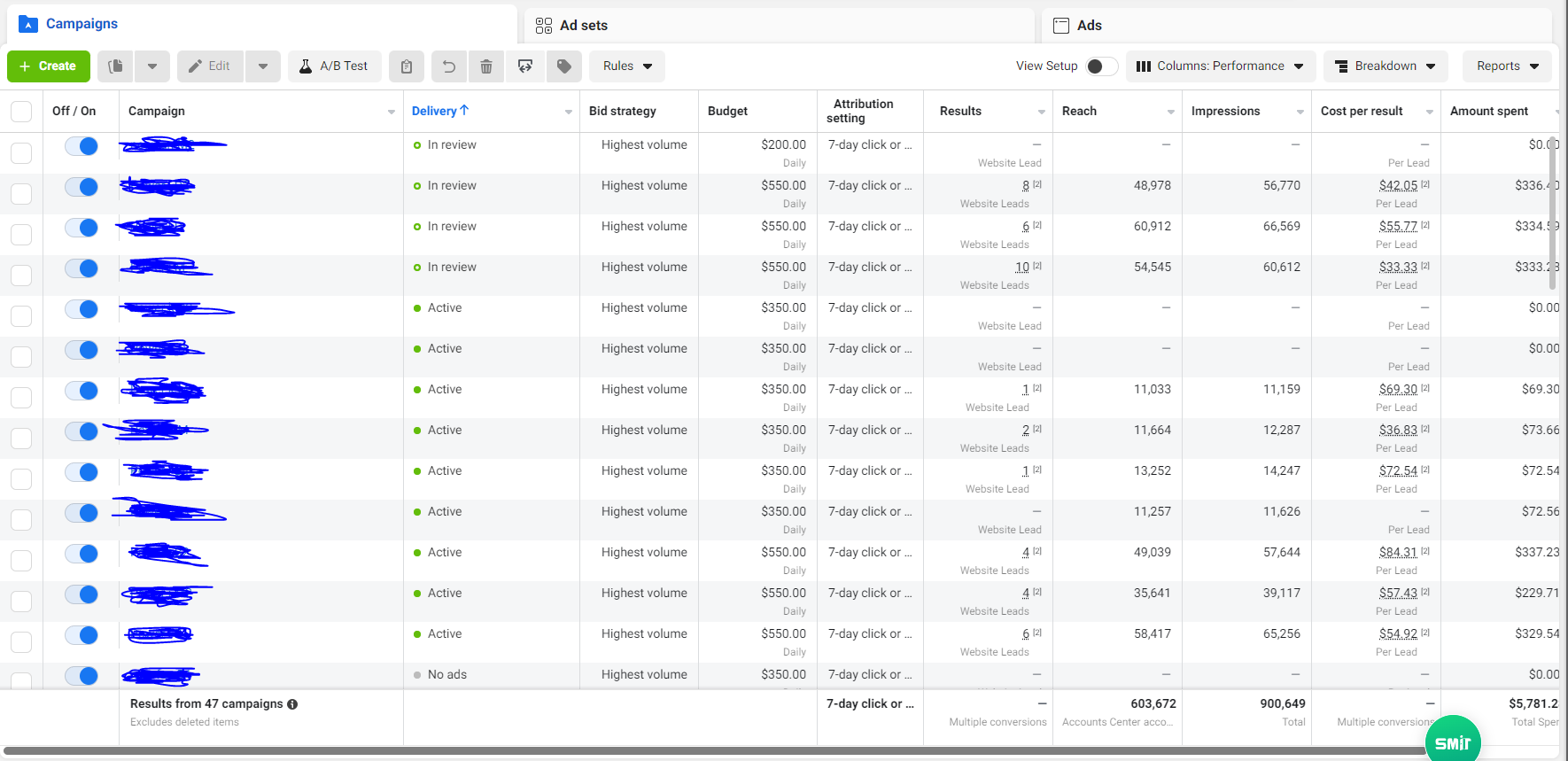Image resolution: width=1568 pixels, height=761 pixels.
Task: Check the select-all header checkbox
Action: click(21, 112)
